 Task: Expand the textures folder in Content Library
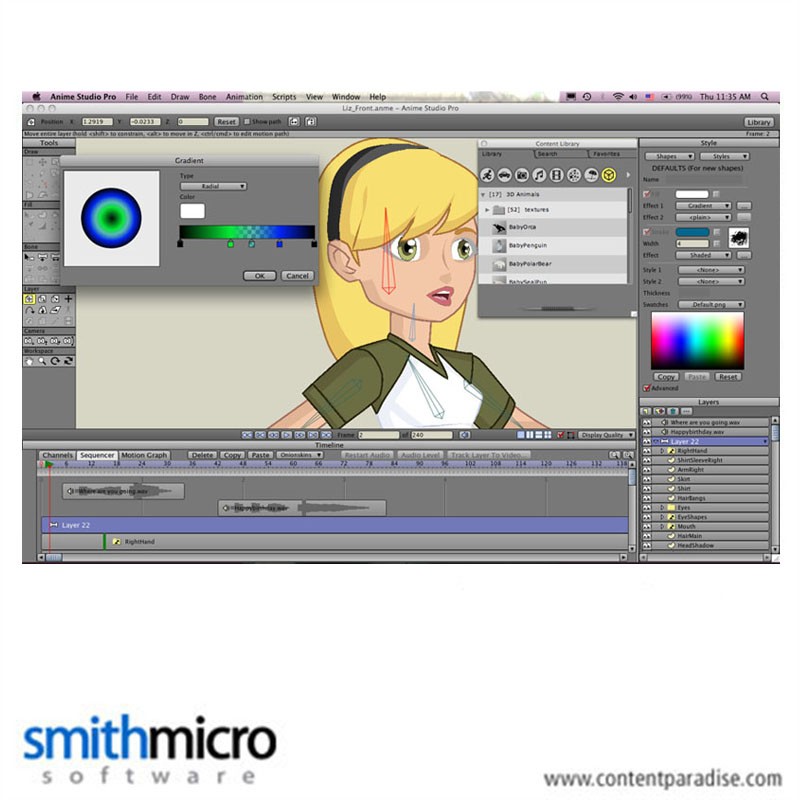point(487,210)
